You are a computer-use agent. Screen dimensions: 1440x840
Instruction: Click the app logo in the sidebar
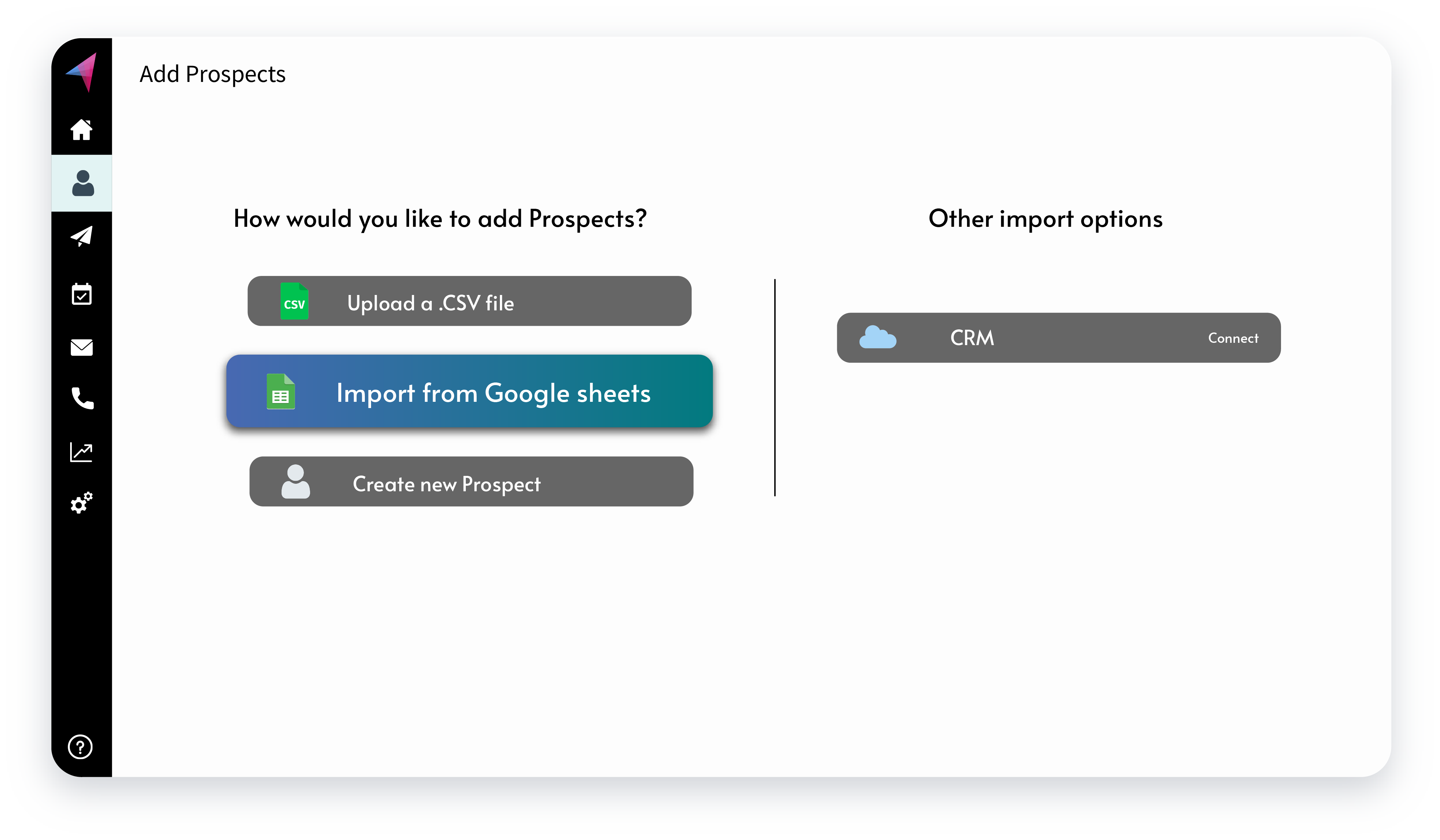[82, 72]
